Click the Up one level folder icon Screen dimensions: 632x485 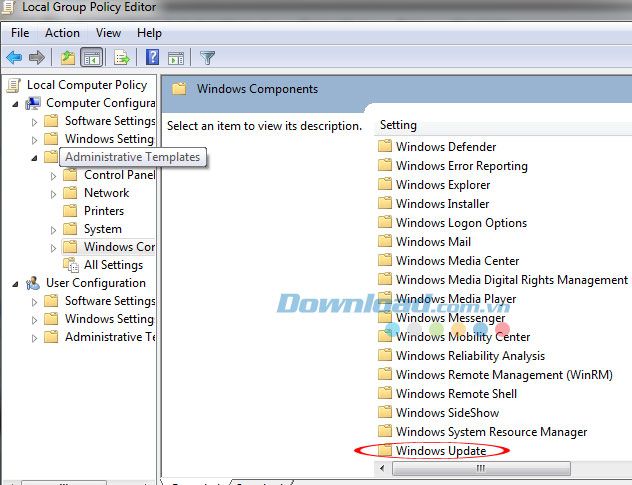[x=68, y=58]
